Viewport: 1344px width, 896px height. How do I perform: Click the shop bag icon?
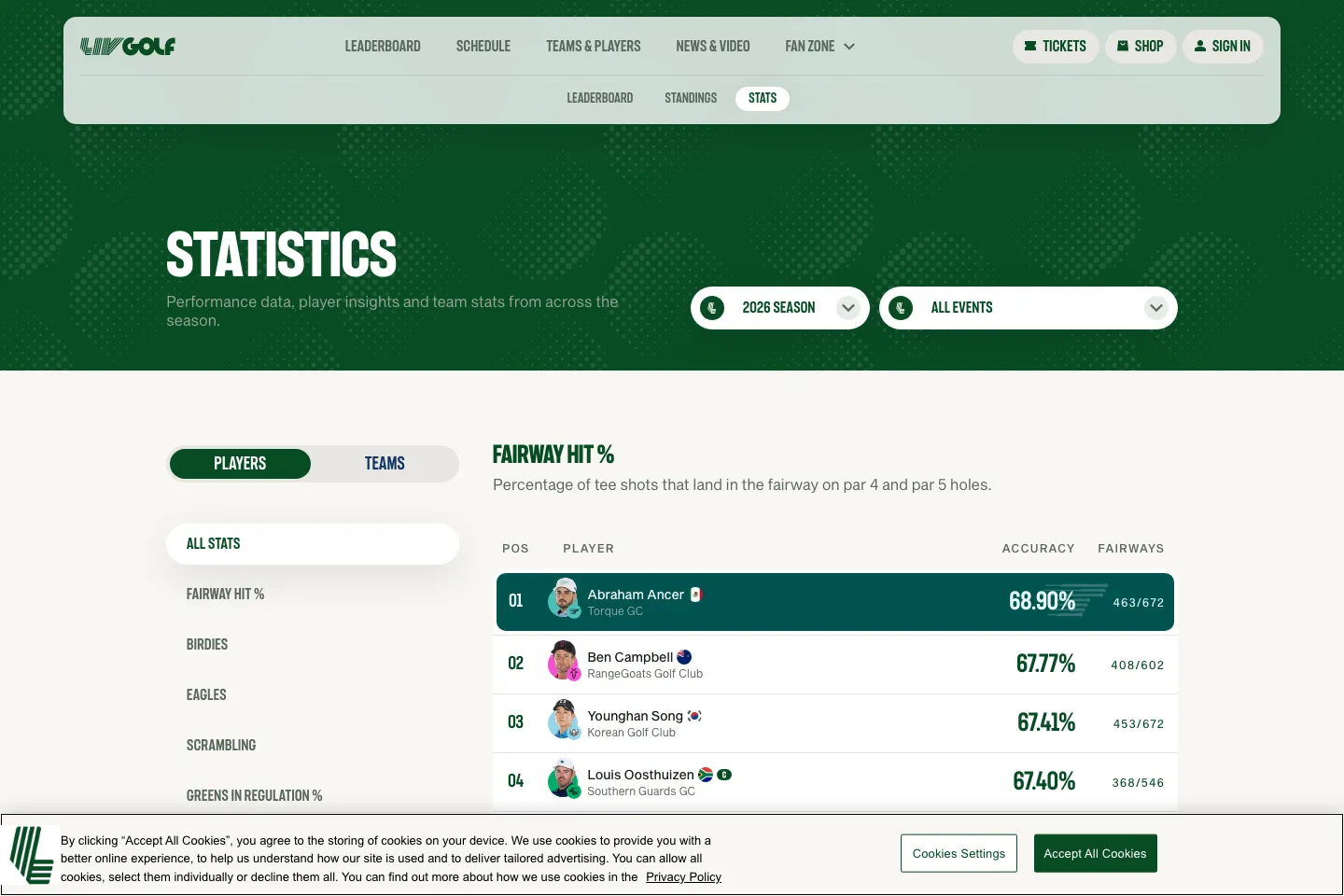(x=1123, y=46)
